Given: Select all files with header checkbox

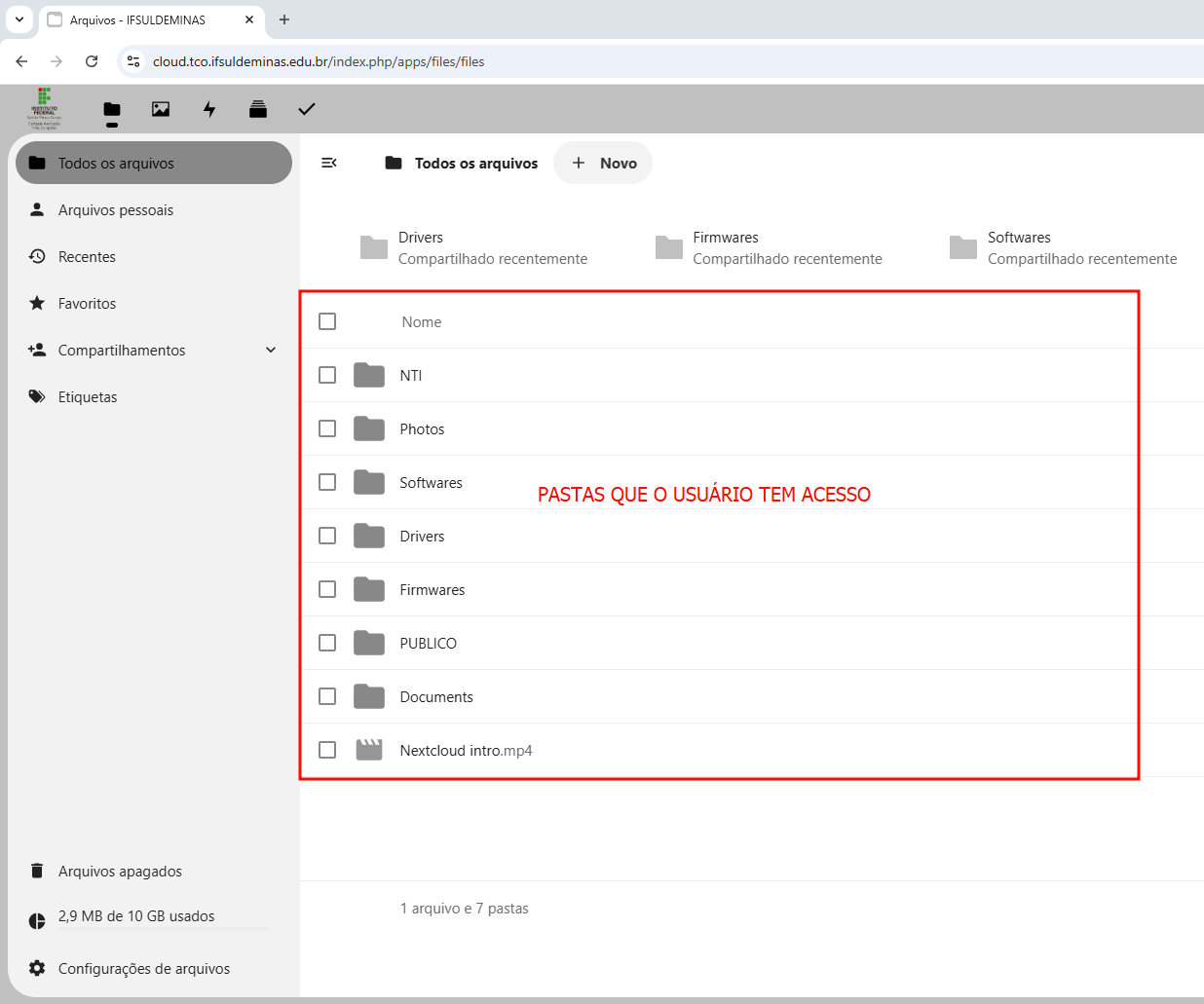Looking at the screenshot, I should point(327,321).
